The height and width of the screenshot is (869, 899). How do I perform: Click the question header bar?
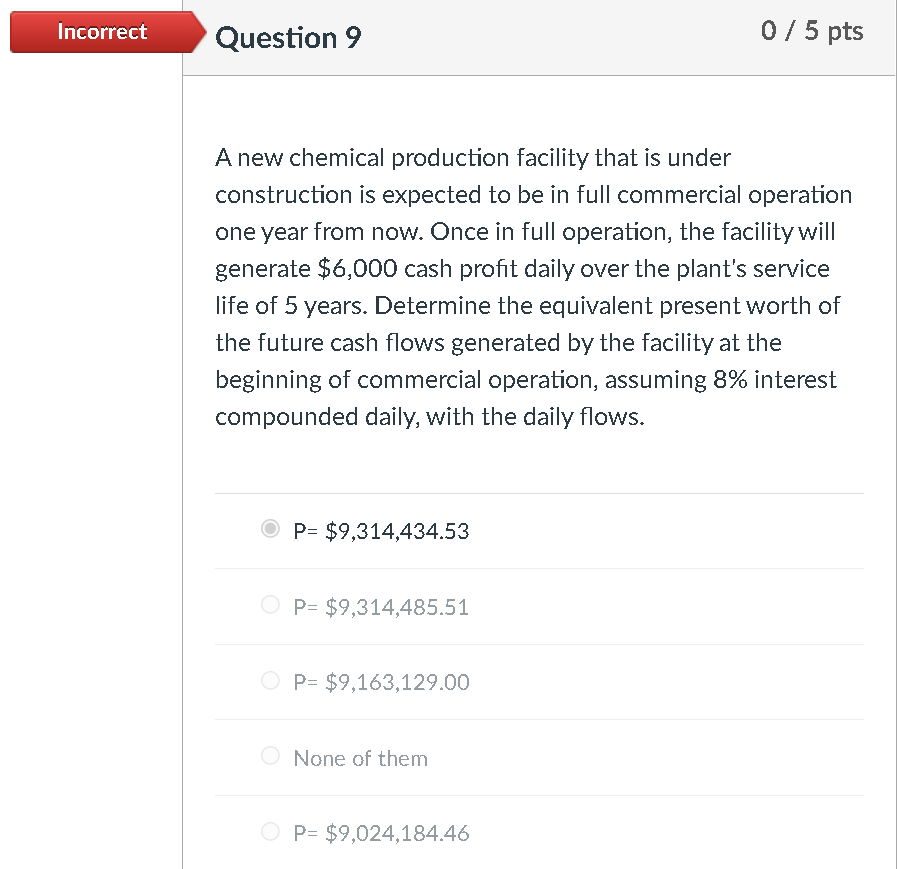pyautogui.click(x=539, y=38)
